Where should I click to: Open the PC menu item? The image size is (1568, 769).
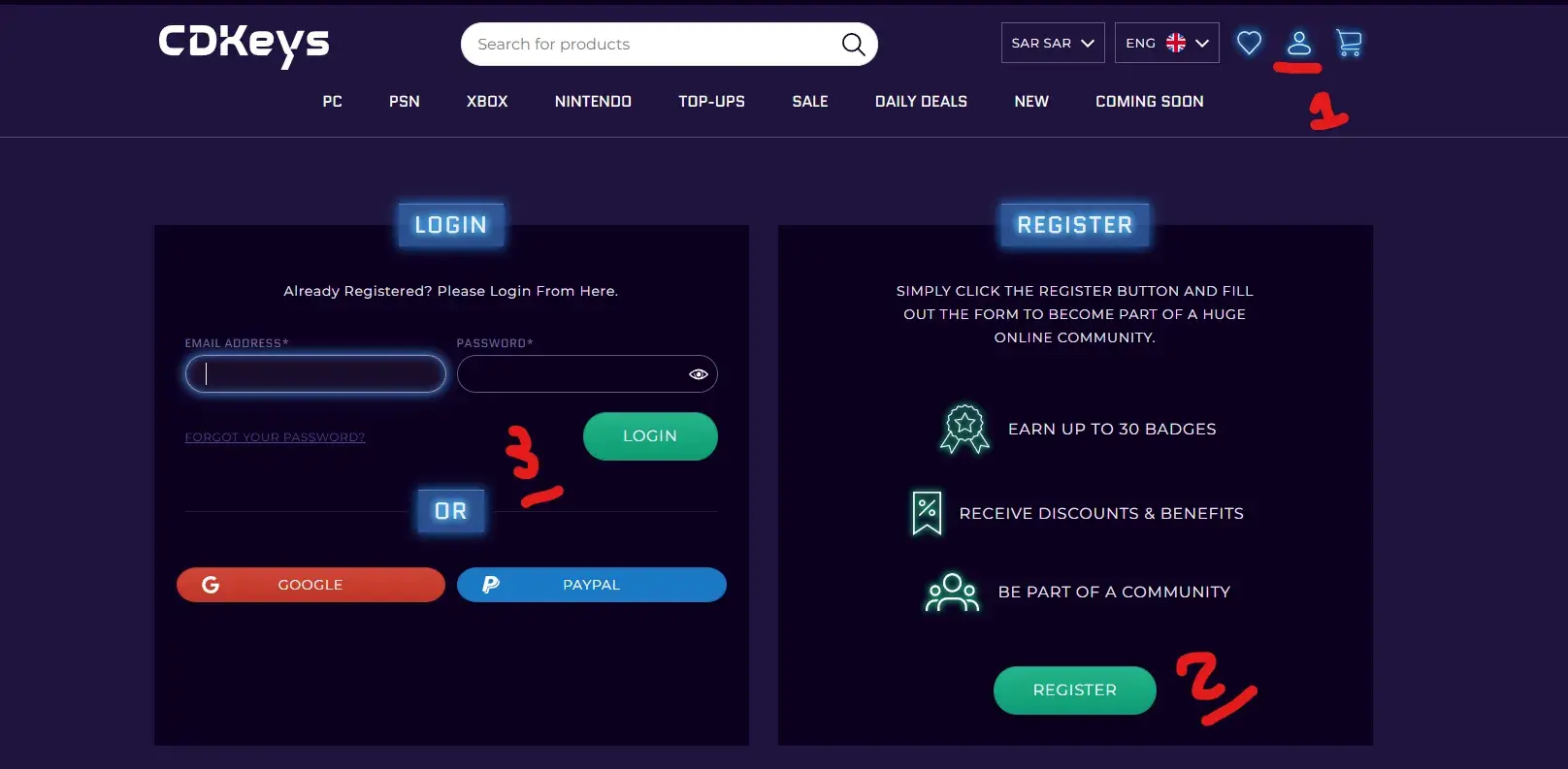click(332, 102)
